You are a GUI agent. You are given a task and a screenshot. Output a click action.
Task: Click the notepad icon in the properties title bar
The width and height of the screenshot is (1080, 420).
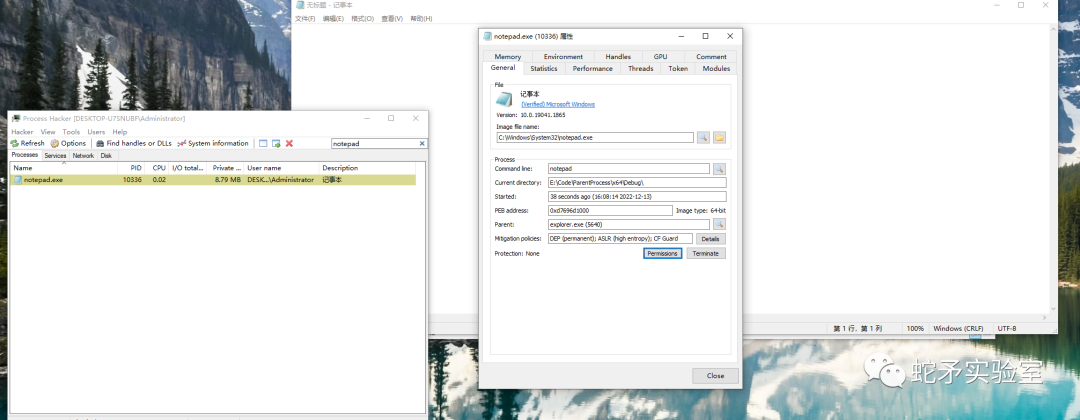coord(488,36)
